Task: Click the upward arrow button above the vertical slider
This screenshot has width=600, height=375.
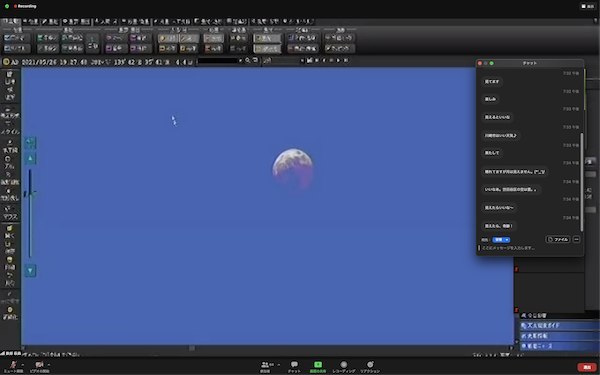Action: 30,158
